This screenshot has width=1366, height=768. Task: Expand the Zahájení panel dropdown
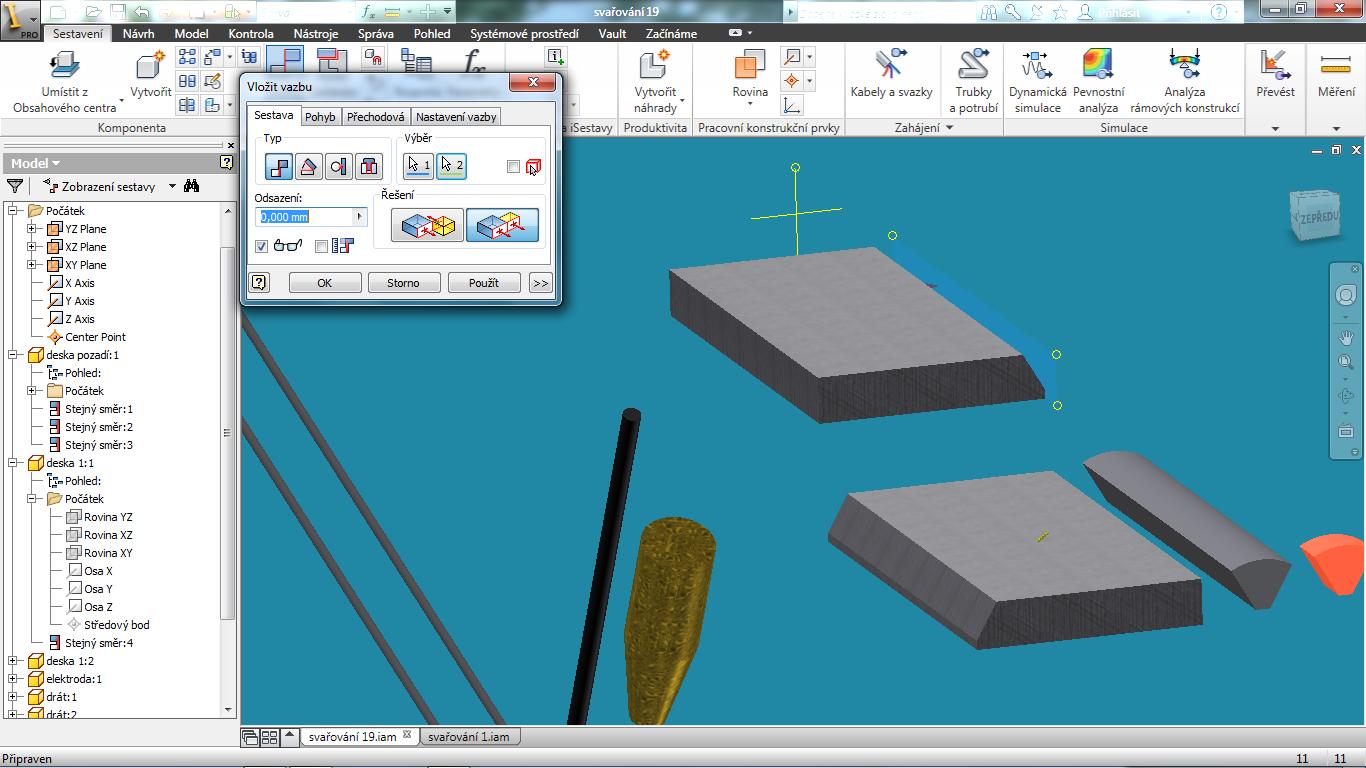click(x=949, y=128)
